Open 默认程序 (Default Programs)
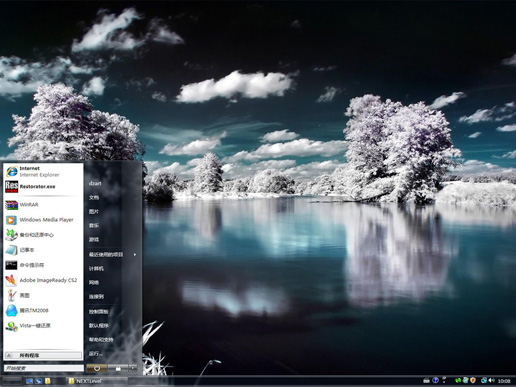Viewport: 516px width, 387px height. (x=113, y=326)
